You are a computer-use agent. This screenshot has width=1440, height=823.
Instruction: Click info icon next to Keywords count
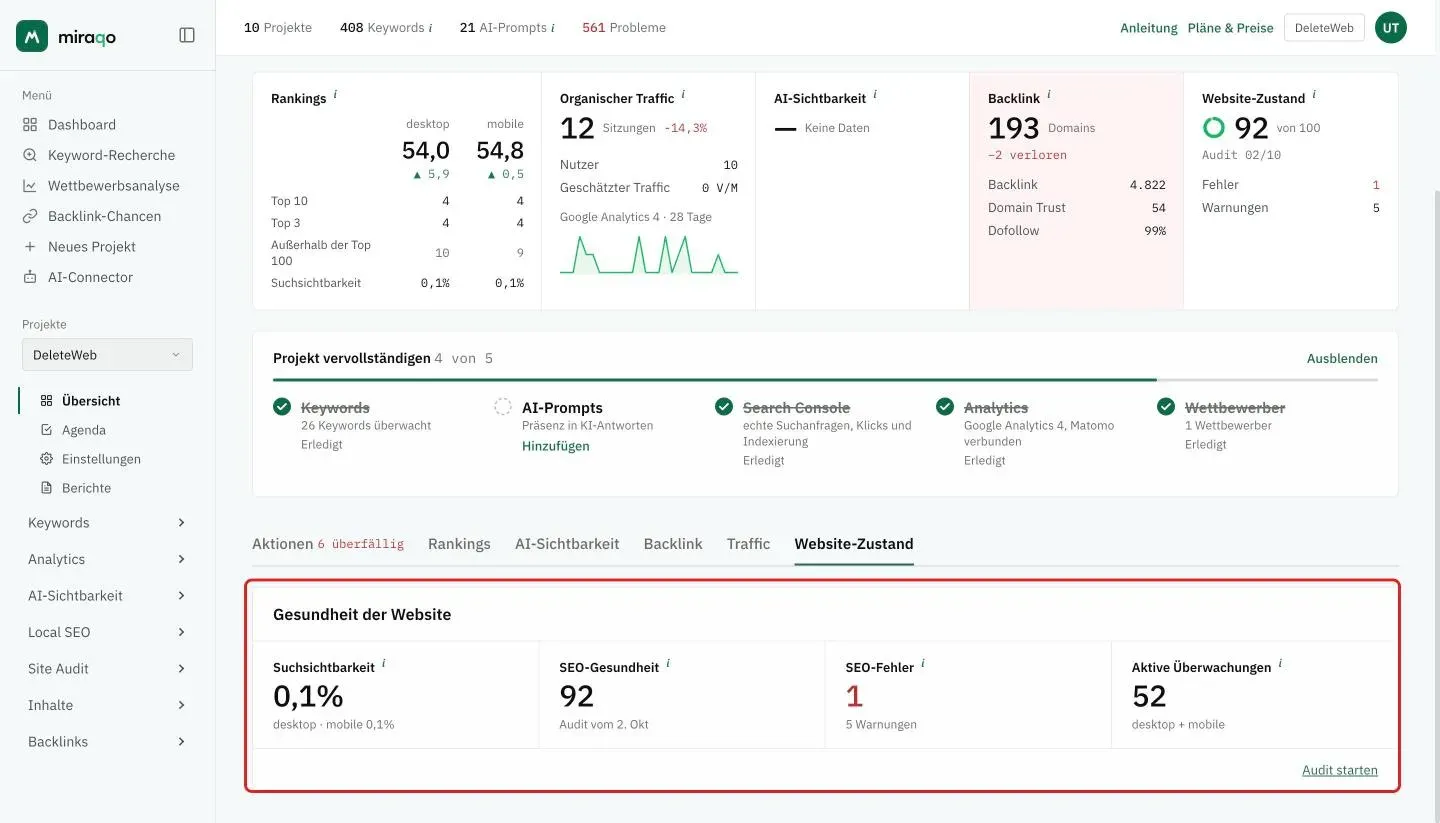click(431, 28)
